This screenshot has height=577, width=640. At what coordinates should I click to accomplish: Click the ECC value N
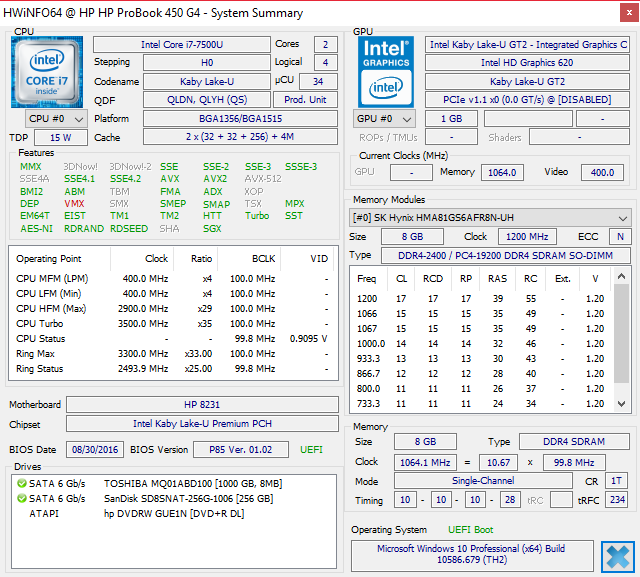coord(620,237)
